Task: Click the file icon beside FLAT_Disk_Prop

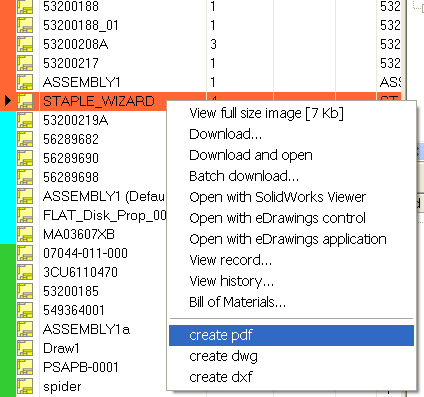Action: click(x=25, y=215)
